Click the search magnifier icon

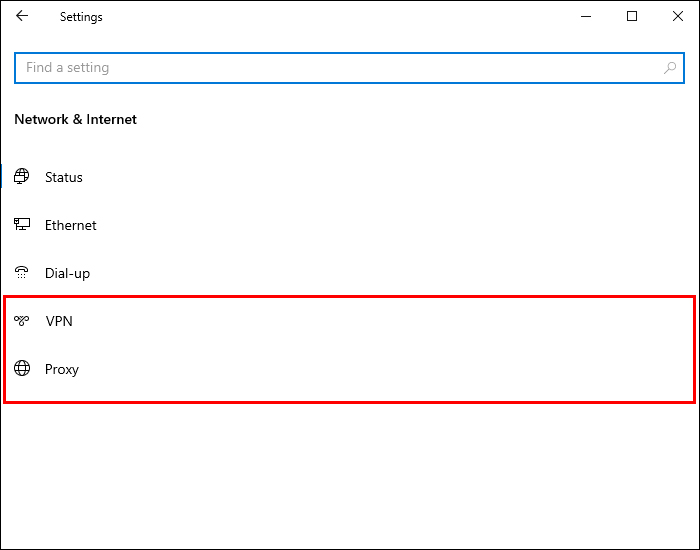(670, 68)
